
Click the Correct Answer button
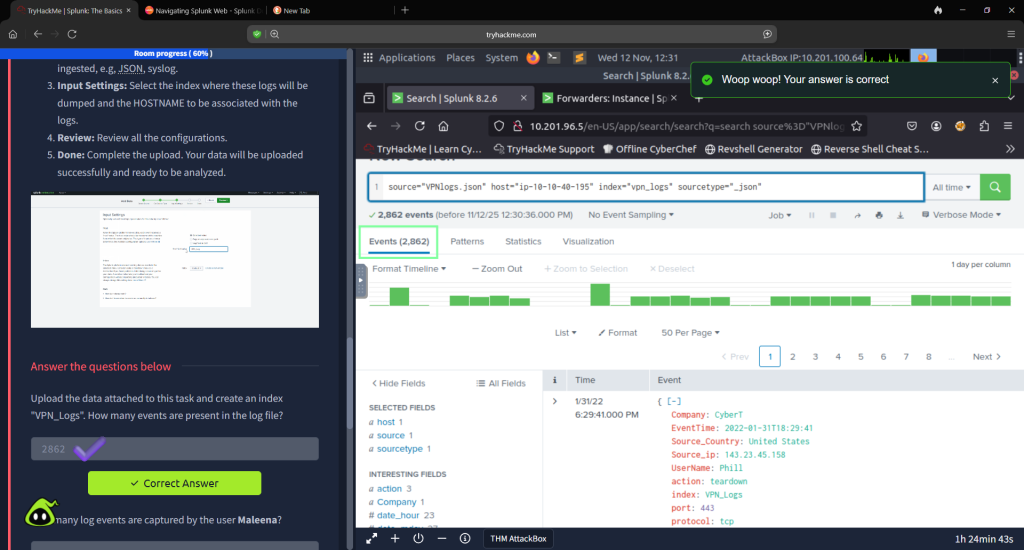174,483
